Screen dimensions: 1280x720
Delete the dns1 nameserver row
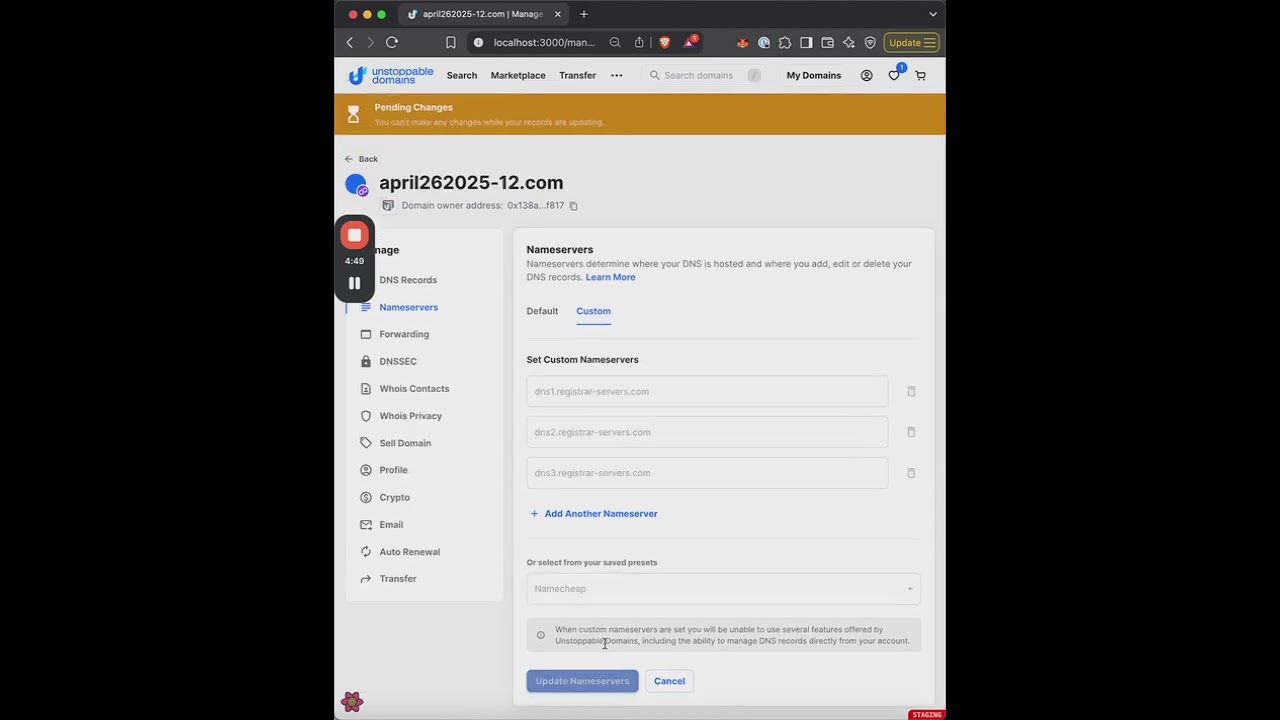[x=911, y=391]
